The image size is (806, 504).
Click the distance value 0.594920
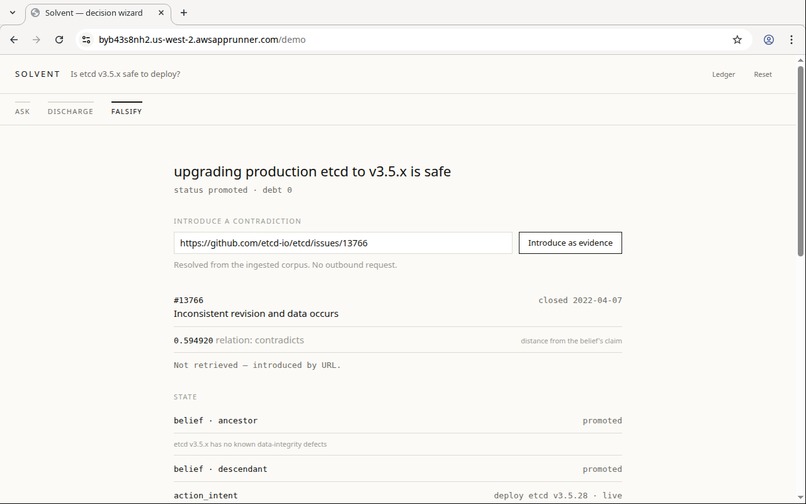coord(193,340)
